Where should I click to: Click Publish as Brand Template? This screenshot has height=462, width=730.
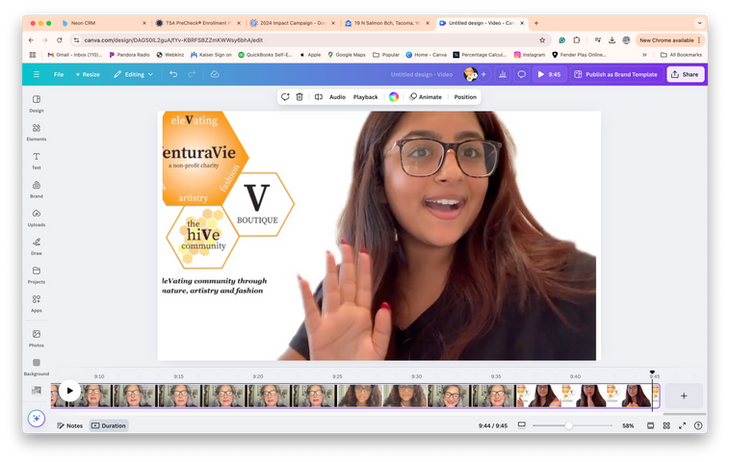[x=616, y=74]
